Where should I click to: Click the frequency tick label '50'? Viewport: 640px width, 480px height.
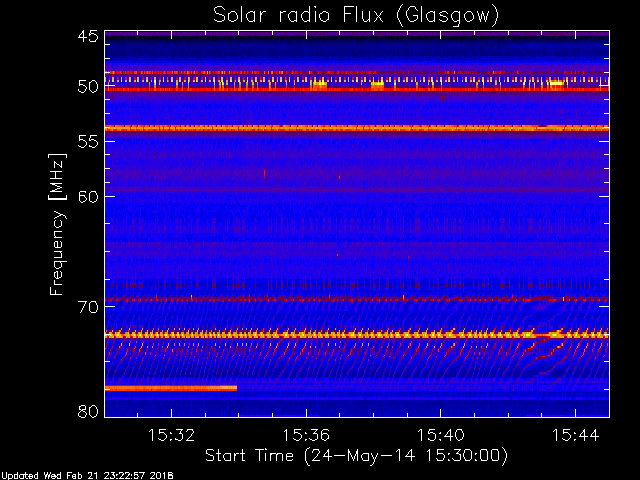88,87
